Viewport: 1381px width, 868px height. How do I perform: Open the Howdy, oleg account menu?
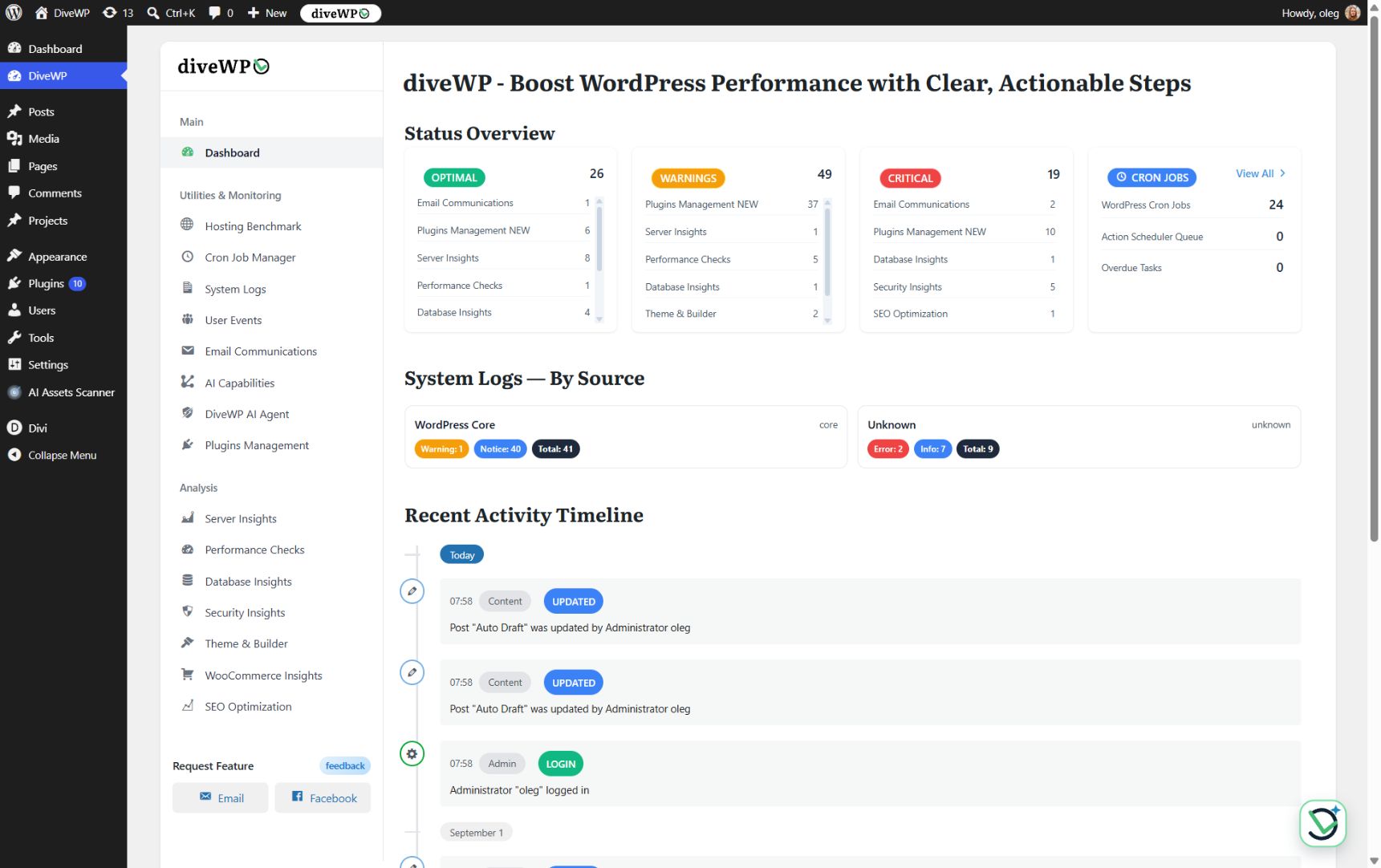[x=1320, y=13]
